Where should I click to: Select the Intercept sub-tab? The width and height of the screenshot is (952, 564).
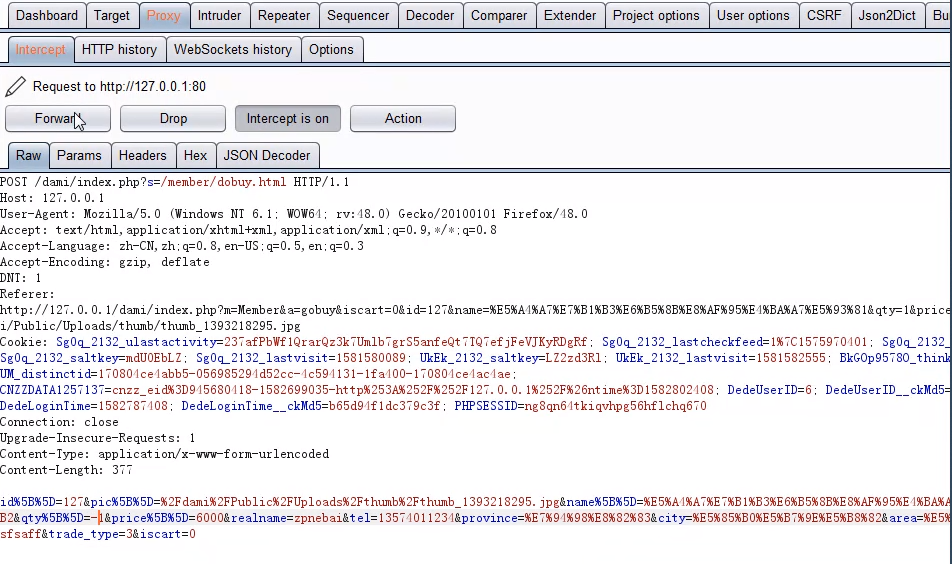[41, 49]
